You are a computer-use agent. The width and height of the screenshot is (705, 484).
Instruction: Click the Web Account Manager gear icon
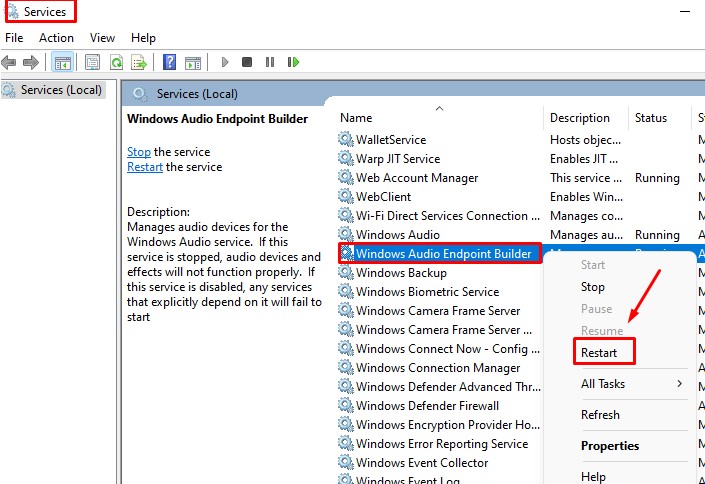tap(346, 177)
